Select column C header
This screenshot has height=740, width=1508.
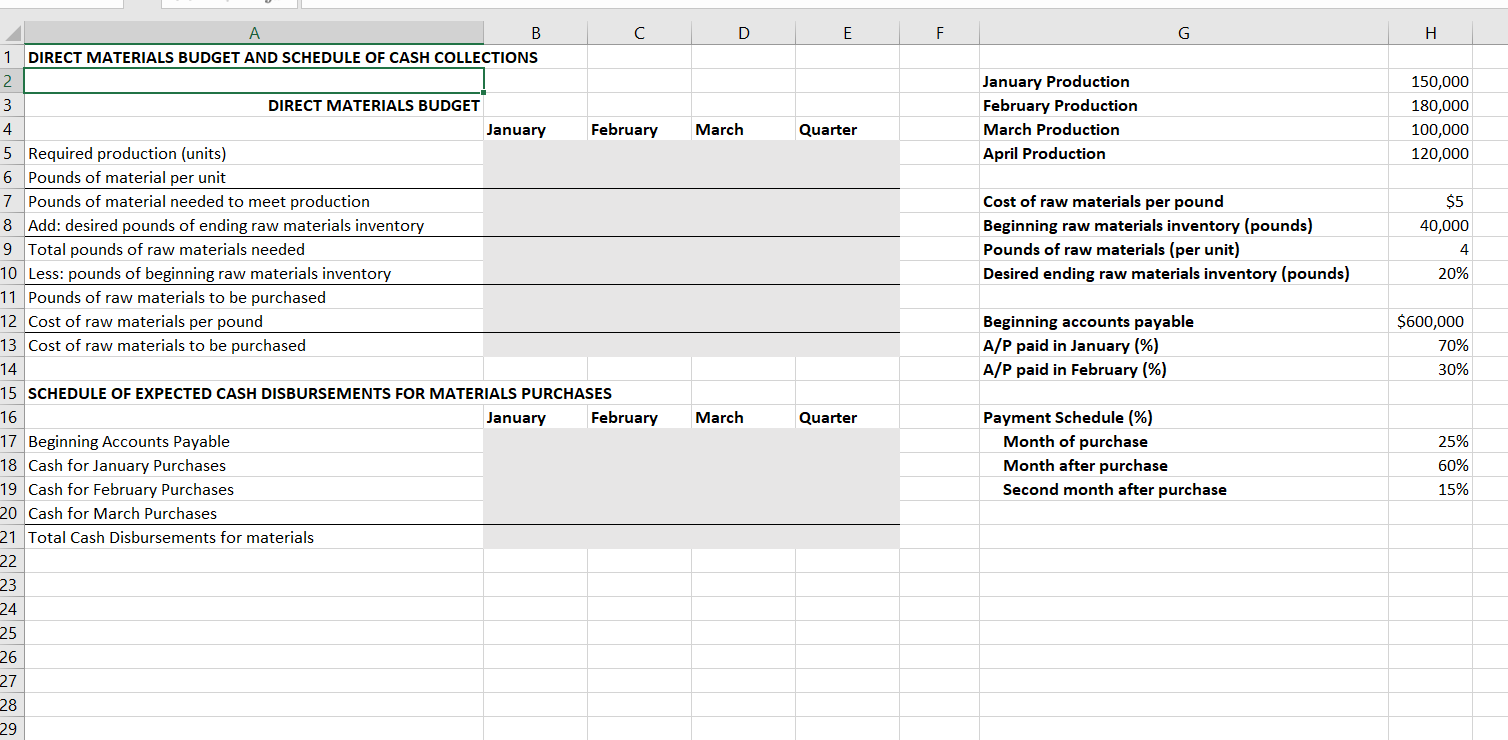640,33
